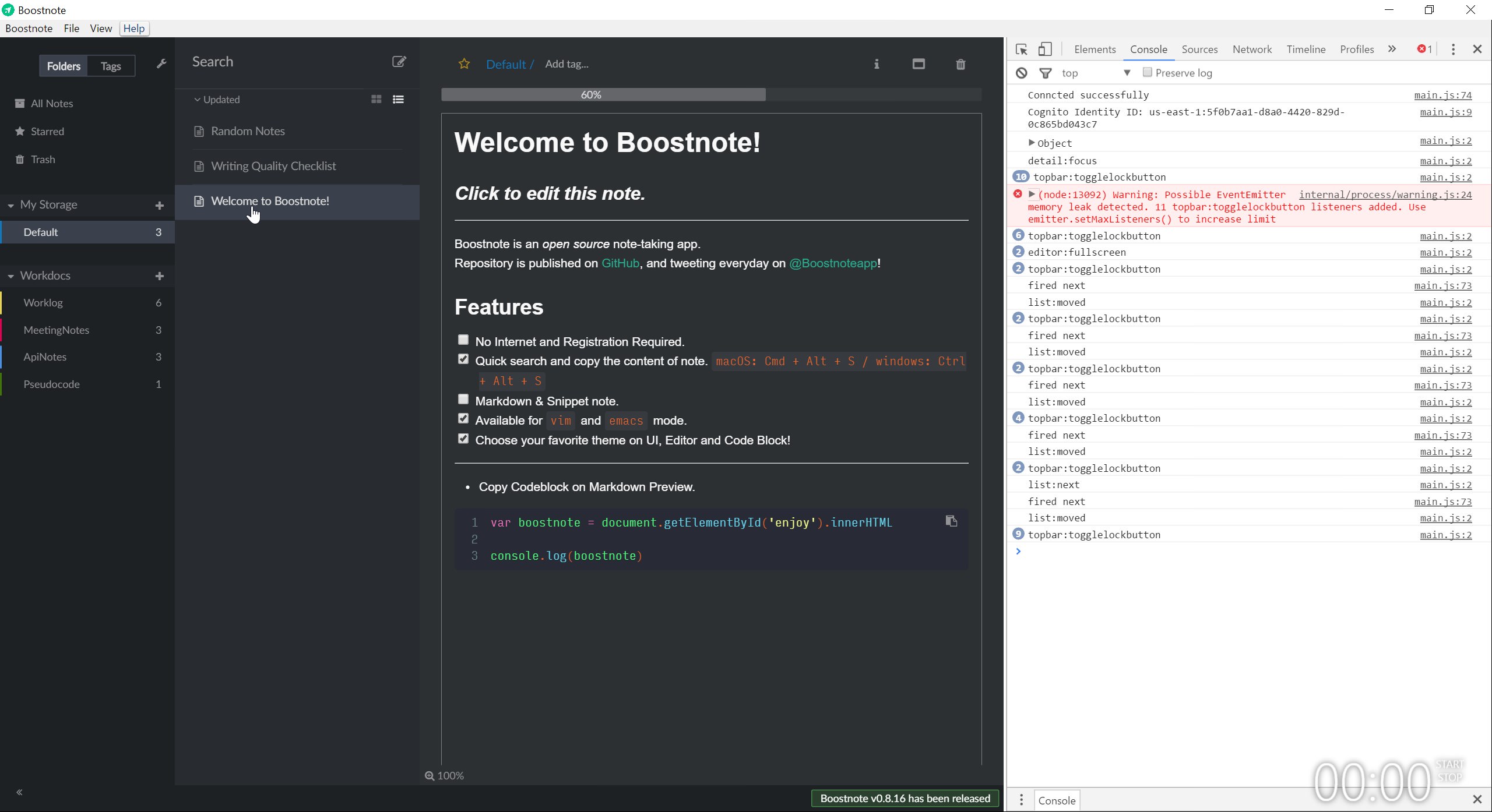
Task: Open the Help menu
Action: tap(134, 29)
